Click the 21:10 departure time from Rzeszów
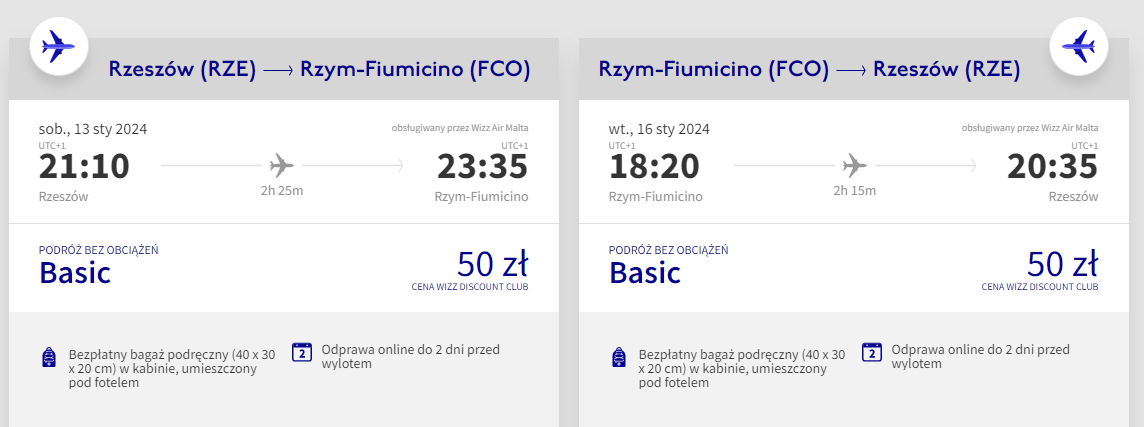The image size is (1144, 427). (84, 167)
